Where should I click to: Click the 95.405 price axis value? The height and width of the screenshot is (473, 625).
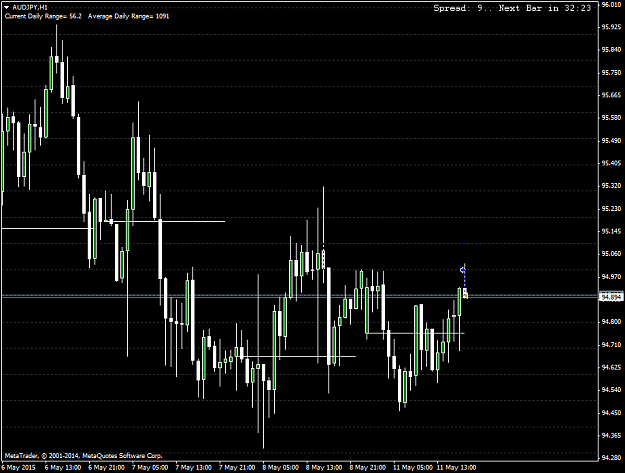coord(611,163)
